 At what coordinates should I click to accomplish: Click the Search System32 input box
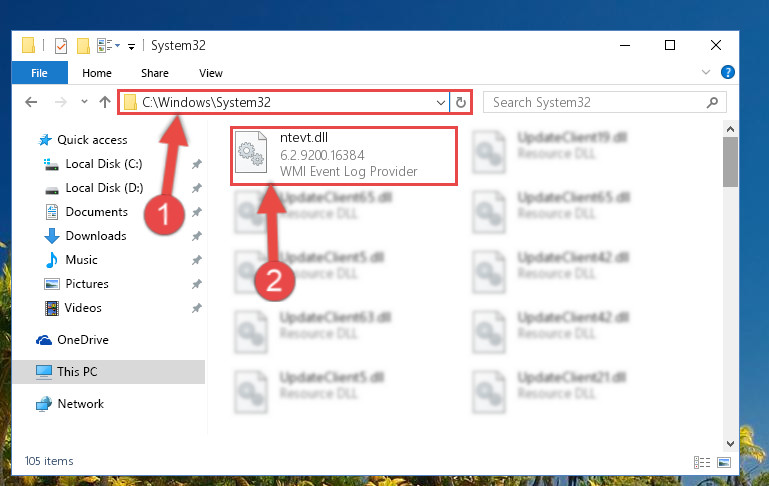point(604,102)
